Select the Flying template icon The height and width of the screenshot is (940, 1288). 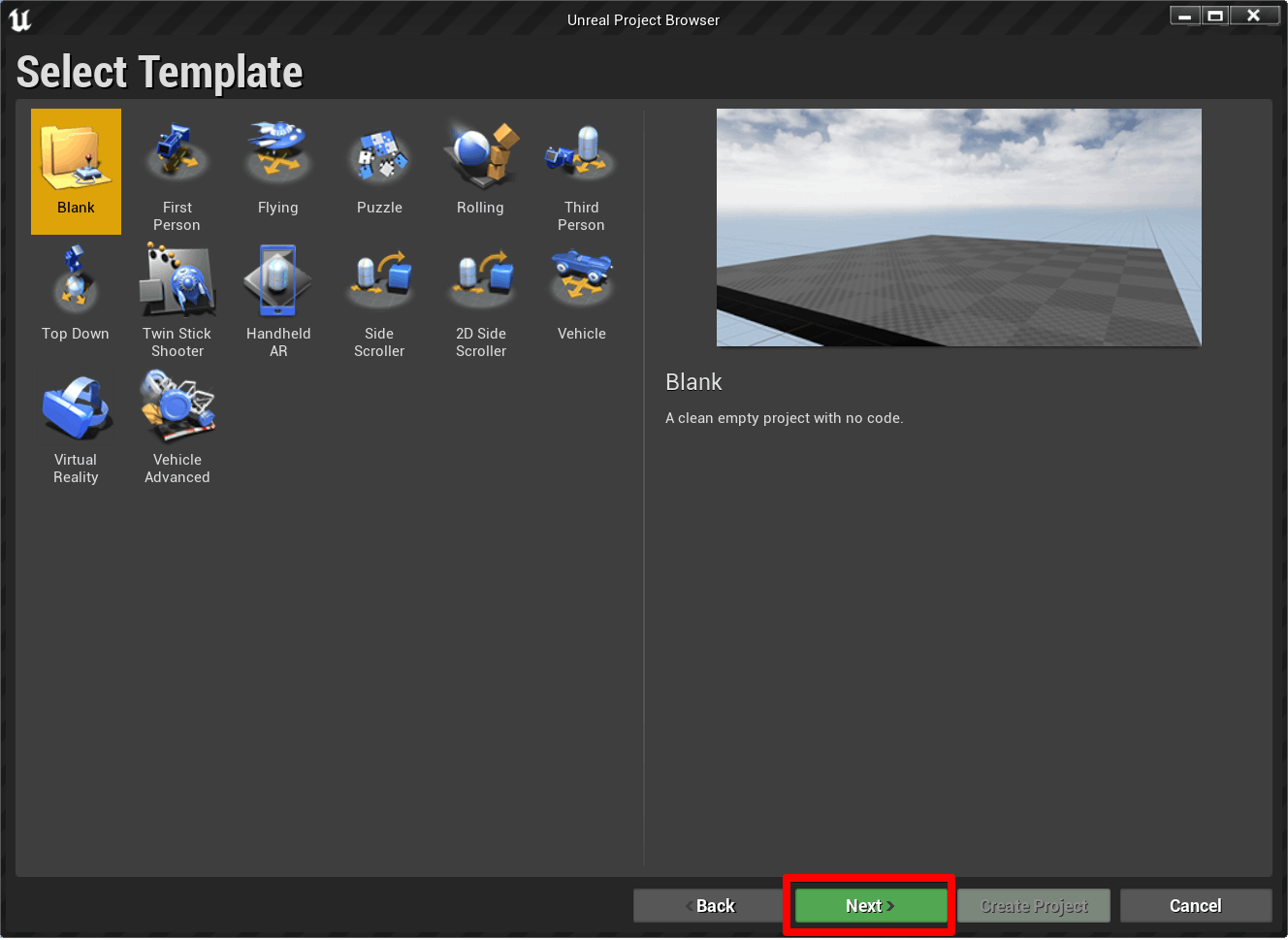coord(278,150)
